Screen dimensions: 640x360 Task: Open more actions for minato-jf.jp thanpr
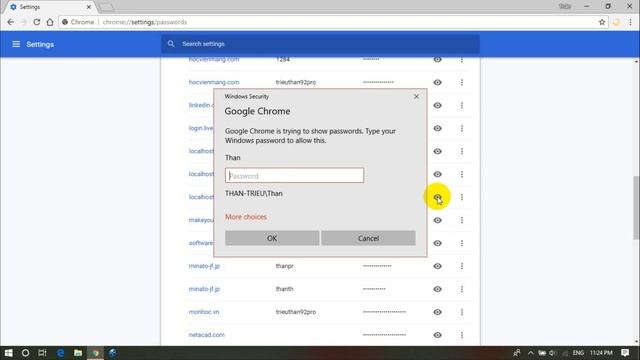[462, 266]
